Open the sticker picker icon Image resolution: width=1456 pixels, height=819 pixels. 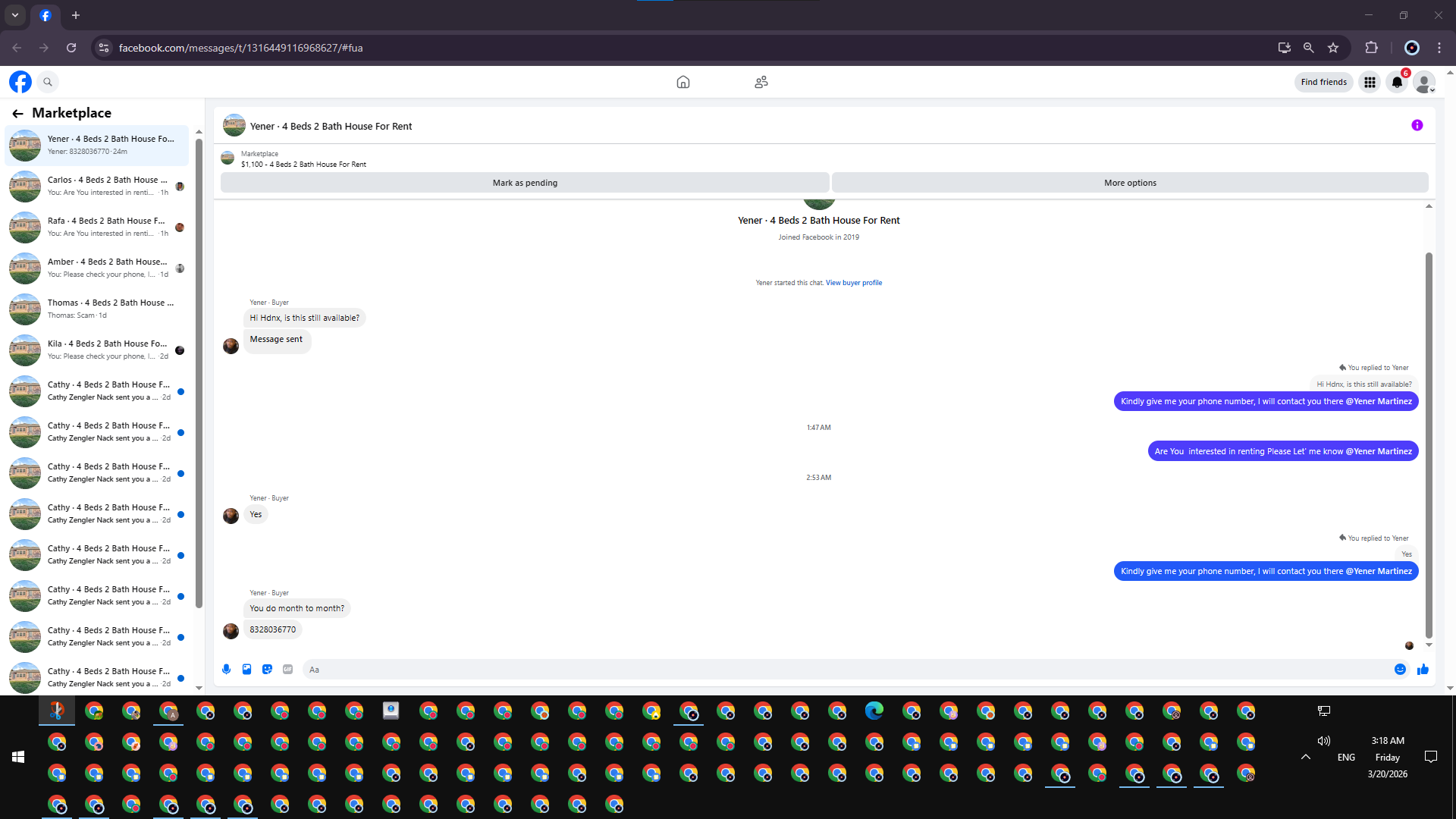coord(267,669)
